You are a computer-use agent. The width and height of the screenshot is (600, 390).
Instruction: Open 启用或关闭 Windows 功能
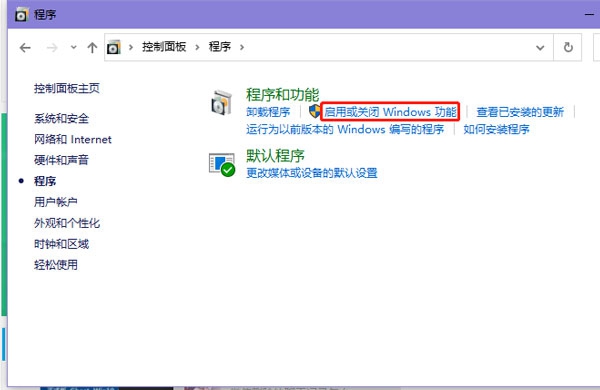click(390, 112)
